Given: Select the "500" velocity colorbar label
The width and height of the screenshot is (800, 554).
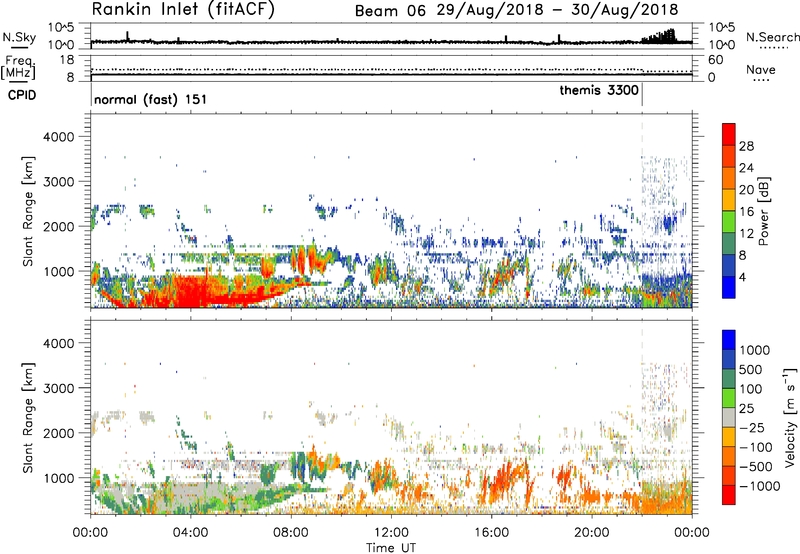Looking at the screenshot, I should pos(751,370).
